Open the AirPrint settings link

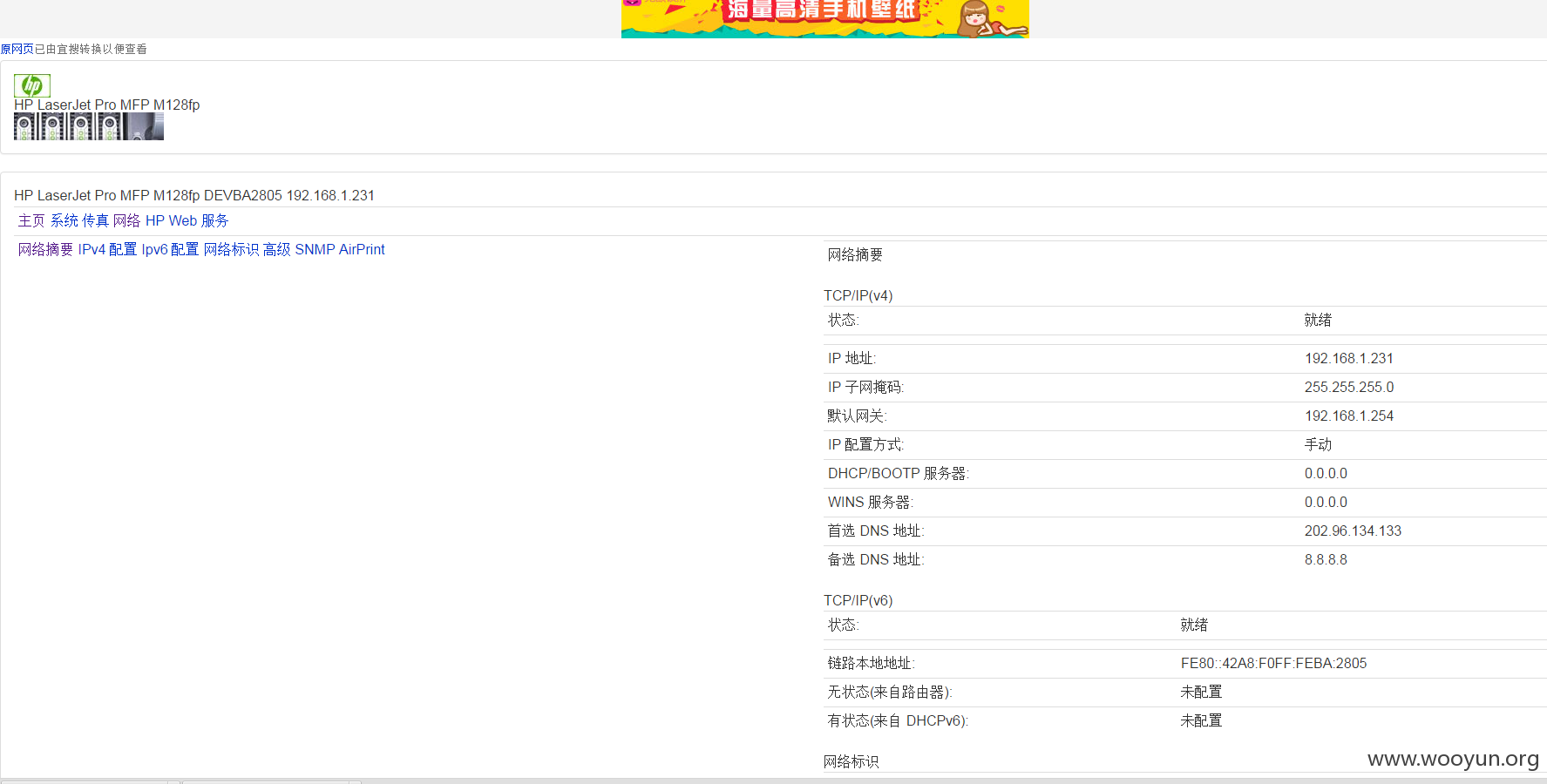(x=362, y=250)
